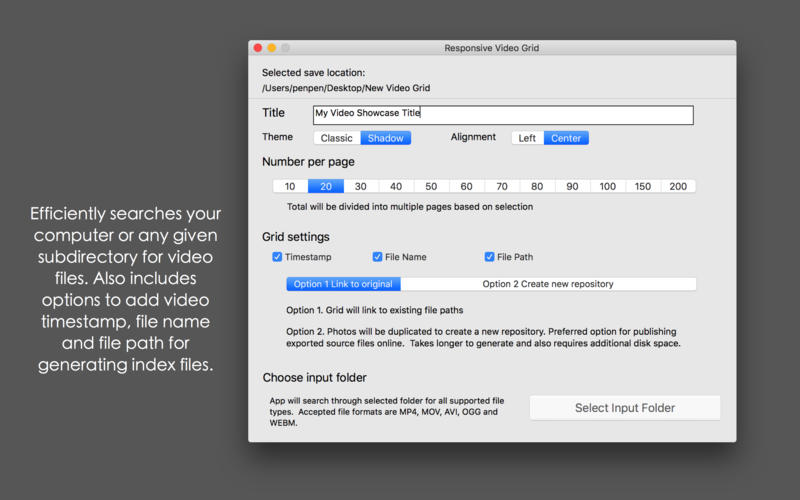Select Option 2 Create new repository
800x500 pixels.
tap(548, 284)
